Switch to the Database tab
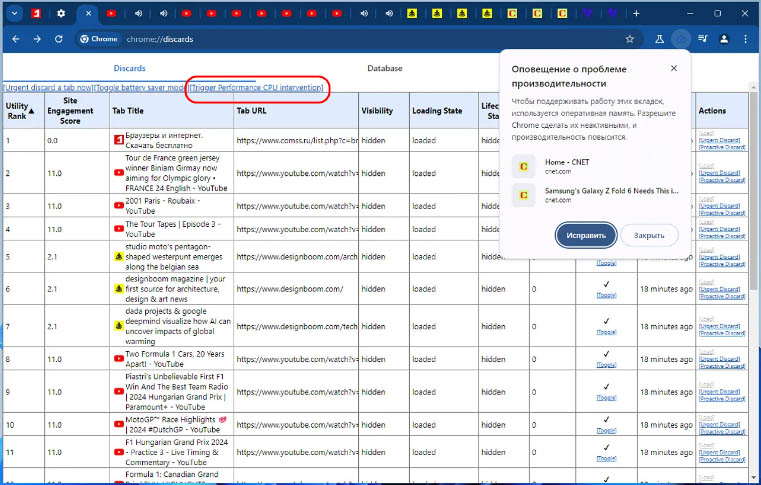The height and width of the screenshot is (485, 761). coord(384,68)
